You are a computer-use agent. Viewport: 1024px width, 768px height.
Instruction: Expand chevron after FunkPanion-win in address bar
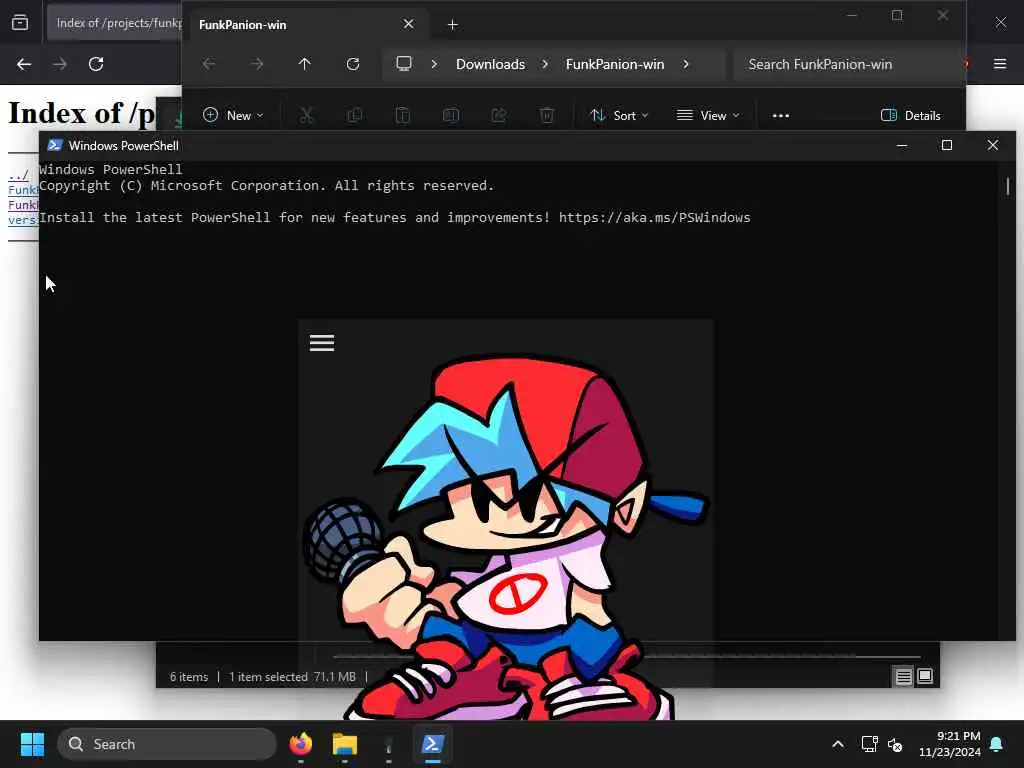(686, 64)
